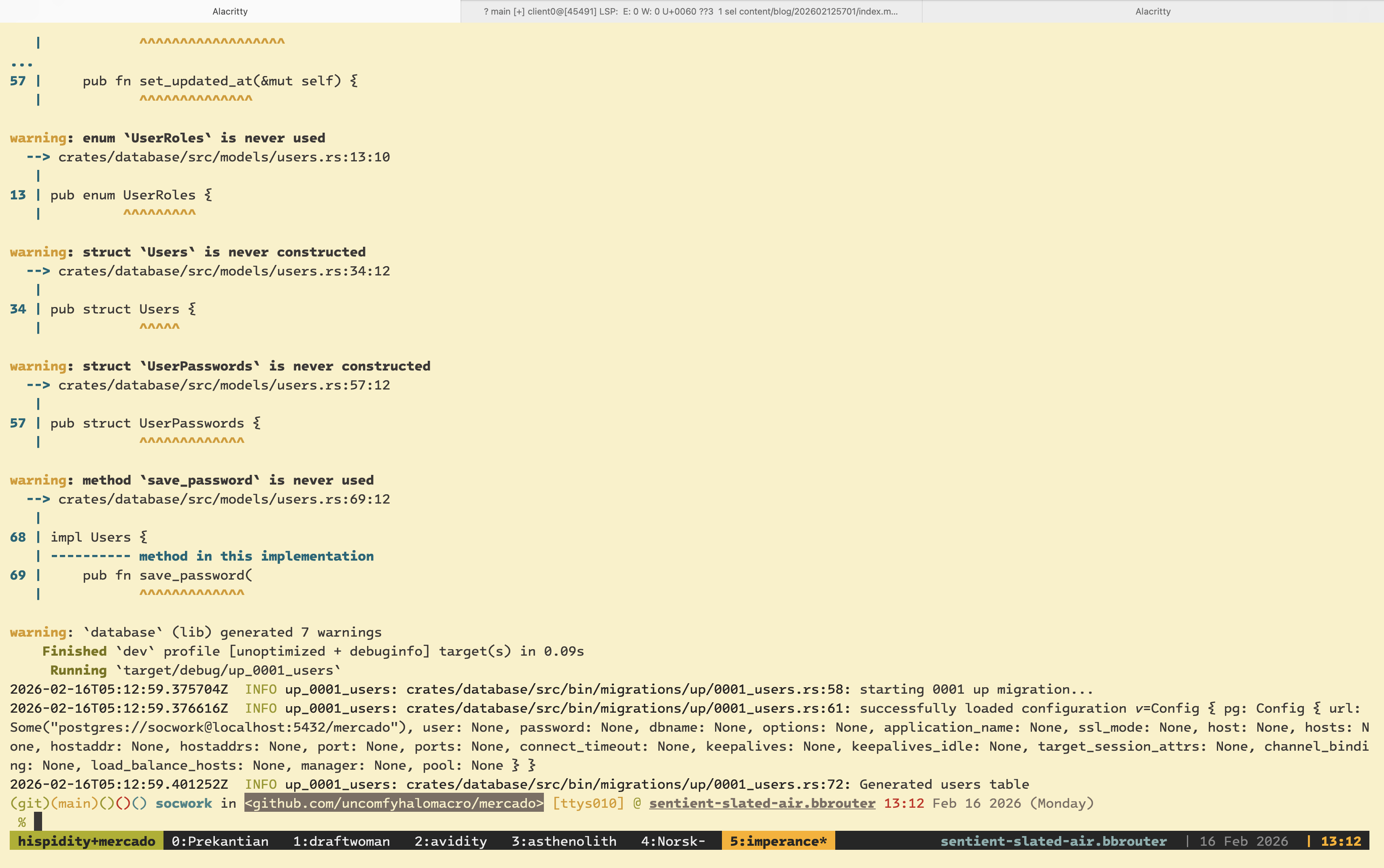Viewport: 1384px width, 868px height.
Task: Click the terminal cursor block
Action: (37, 821)
